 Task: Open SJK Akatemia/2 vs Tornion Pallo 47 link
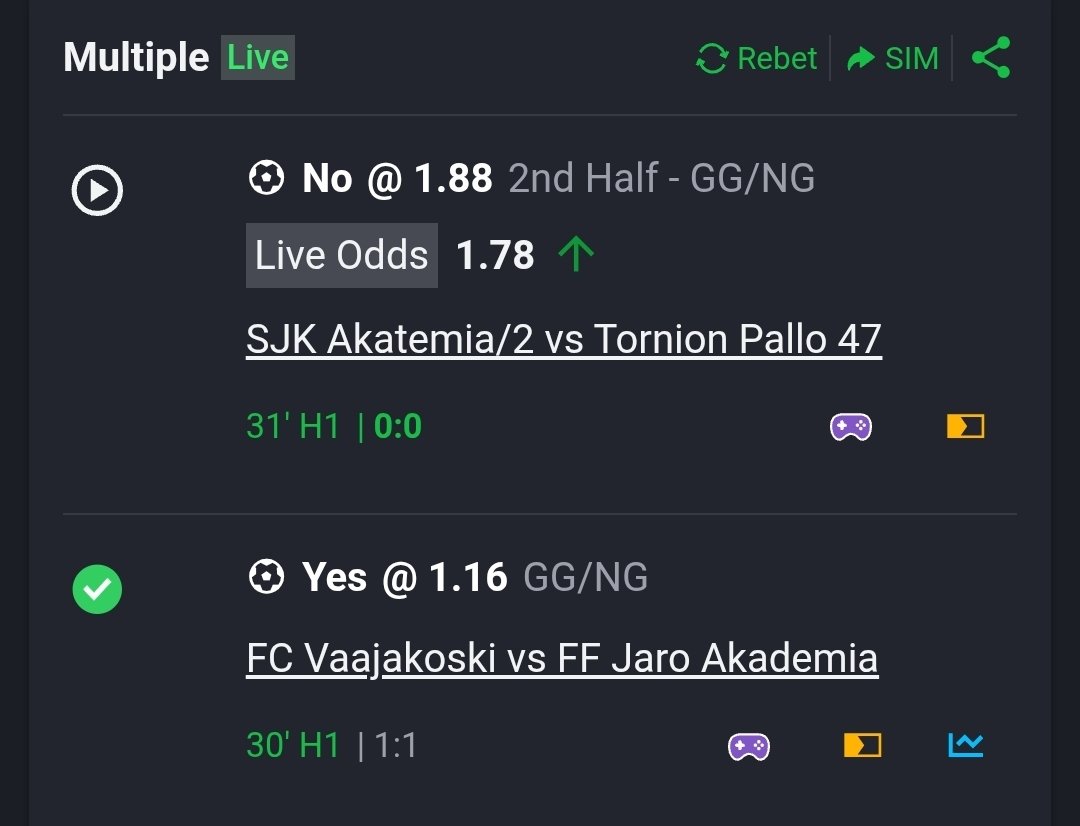tap(563, 340)
